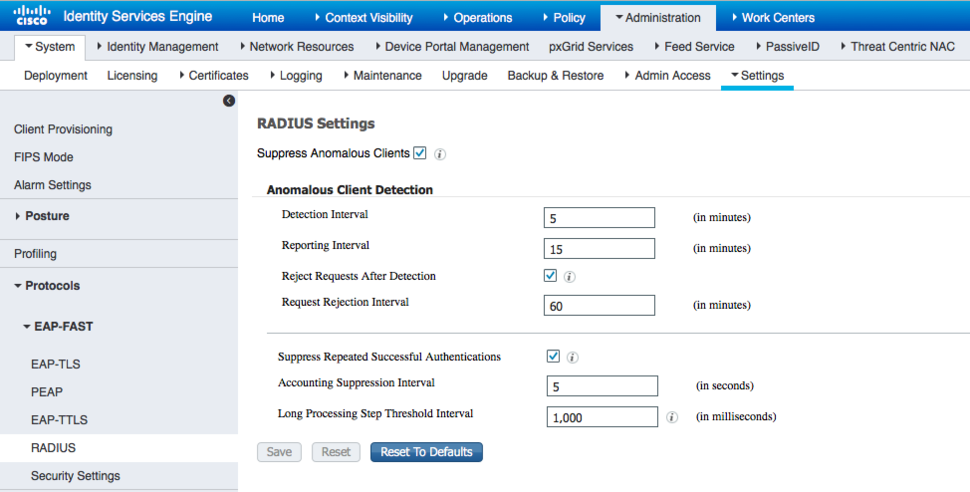This screenshot has width=970, height=492.
Task: Open the Settings tab dropdown
Action: (x=757, y=76)
